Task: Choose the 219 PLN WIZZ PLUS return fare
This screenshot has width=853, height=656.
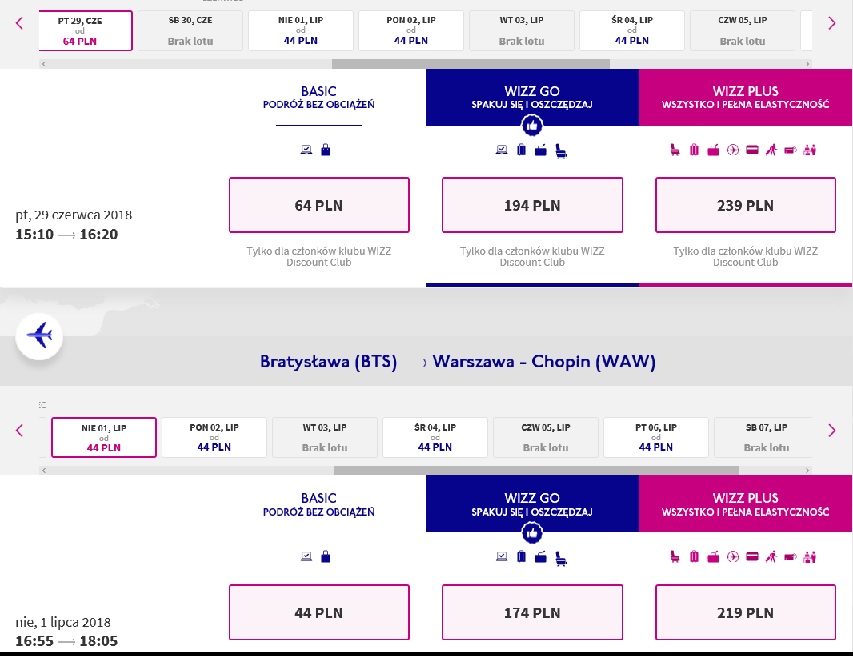Action: [745, 612]
